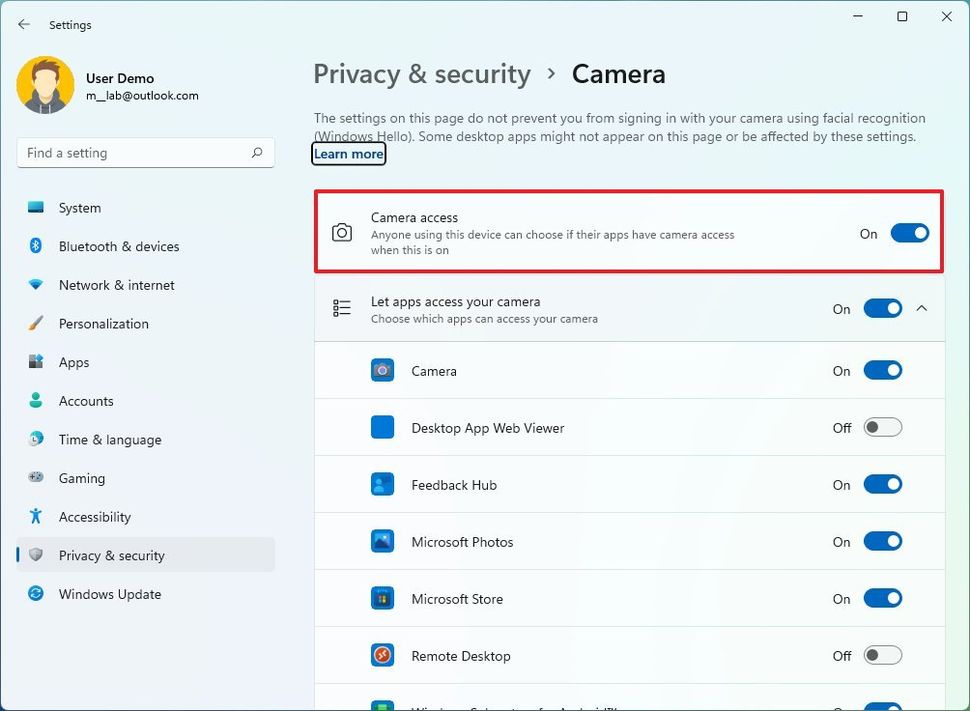Click the Find a setting search field
970x711 pixels.
click(x=145, y=152)
